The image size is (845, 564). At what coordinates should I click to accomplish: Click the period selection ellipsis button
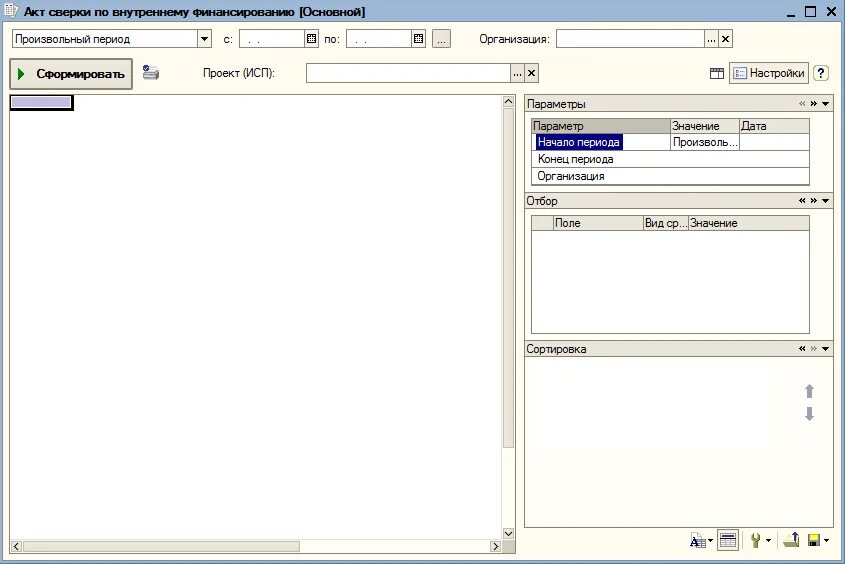click(x=441, y=39)
